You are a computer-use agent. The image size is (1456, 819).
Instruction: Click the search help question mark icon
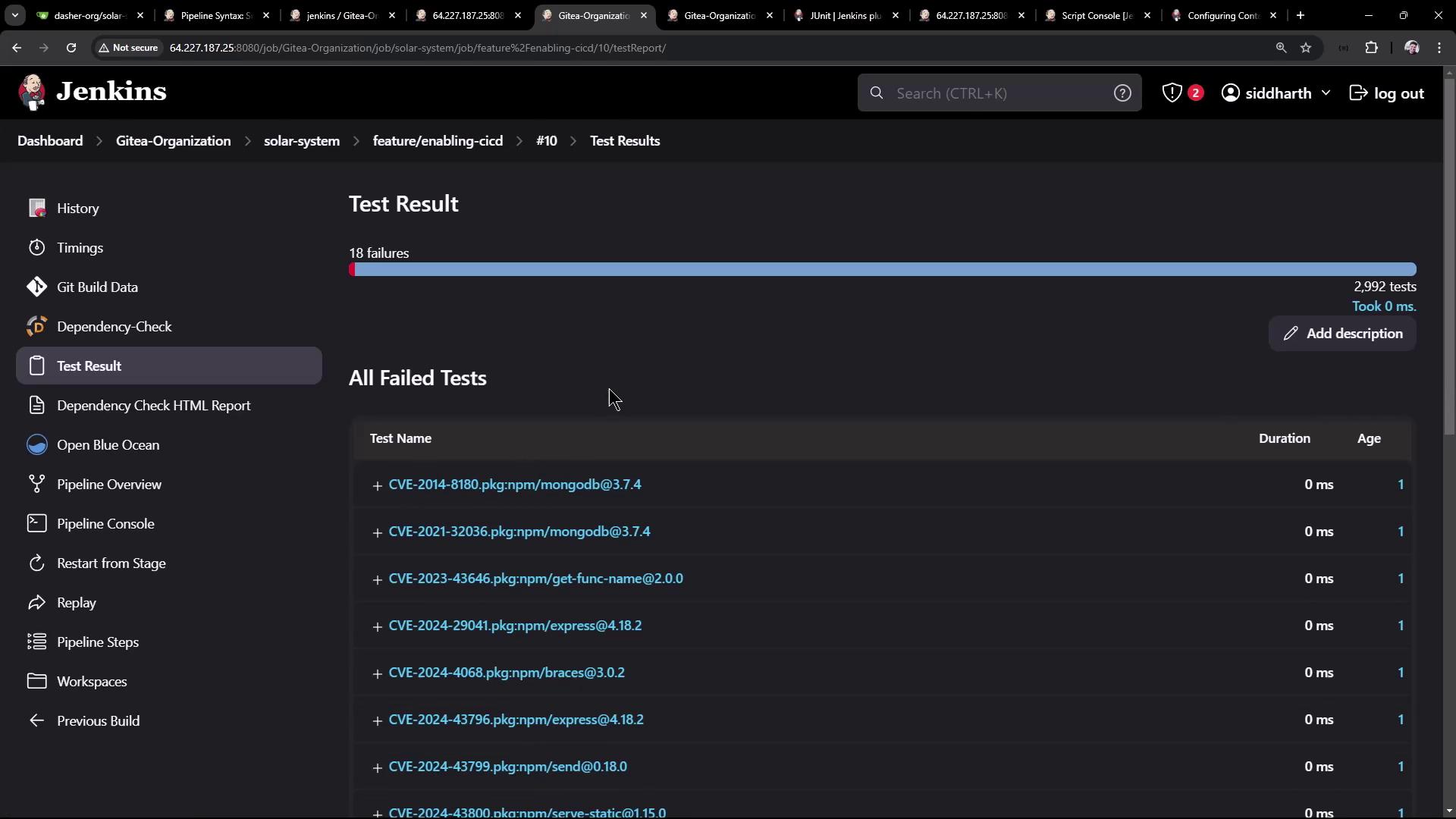click(x=1122, y=93)
